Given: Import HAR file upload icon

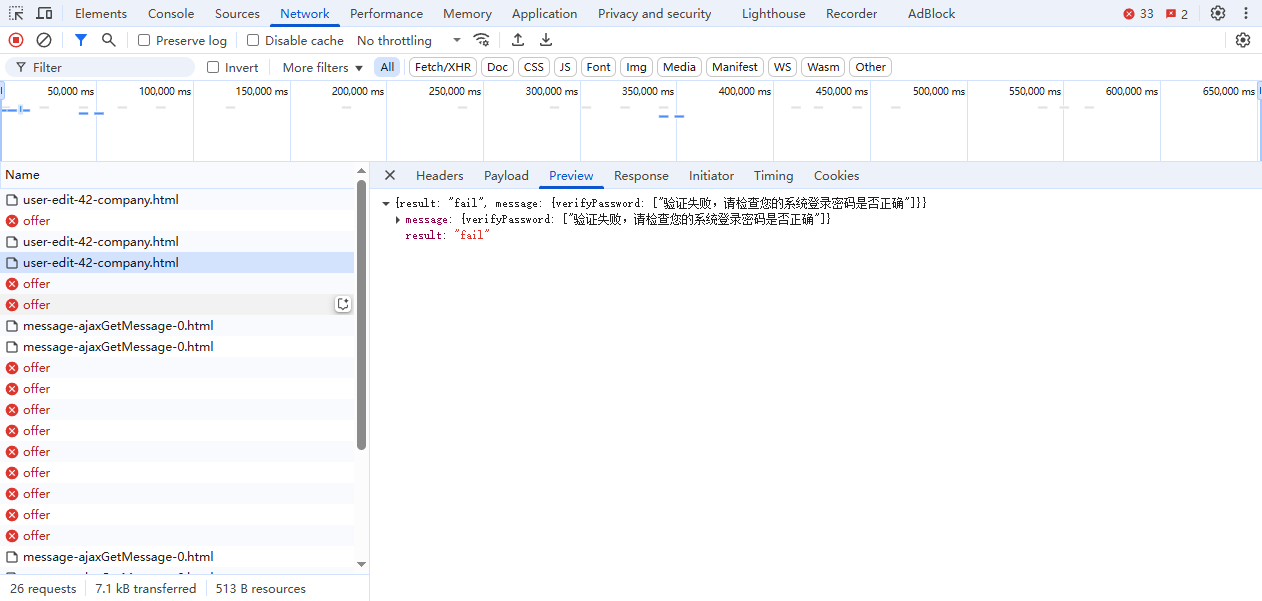Looking at the screenshot, I should click(x=518, y=40).
